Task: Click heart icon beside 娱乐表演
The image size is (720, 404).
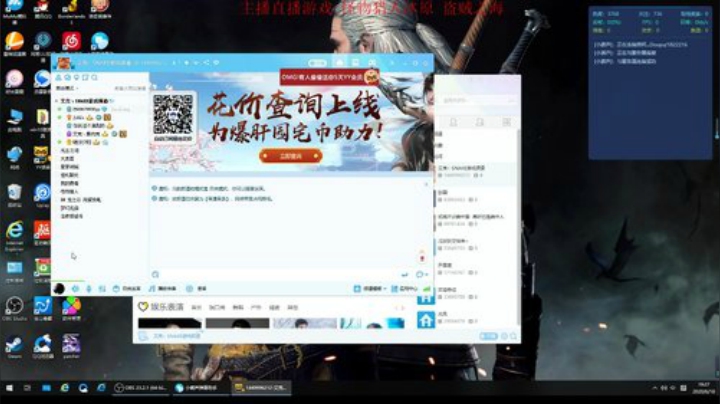Action: 143,307
